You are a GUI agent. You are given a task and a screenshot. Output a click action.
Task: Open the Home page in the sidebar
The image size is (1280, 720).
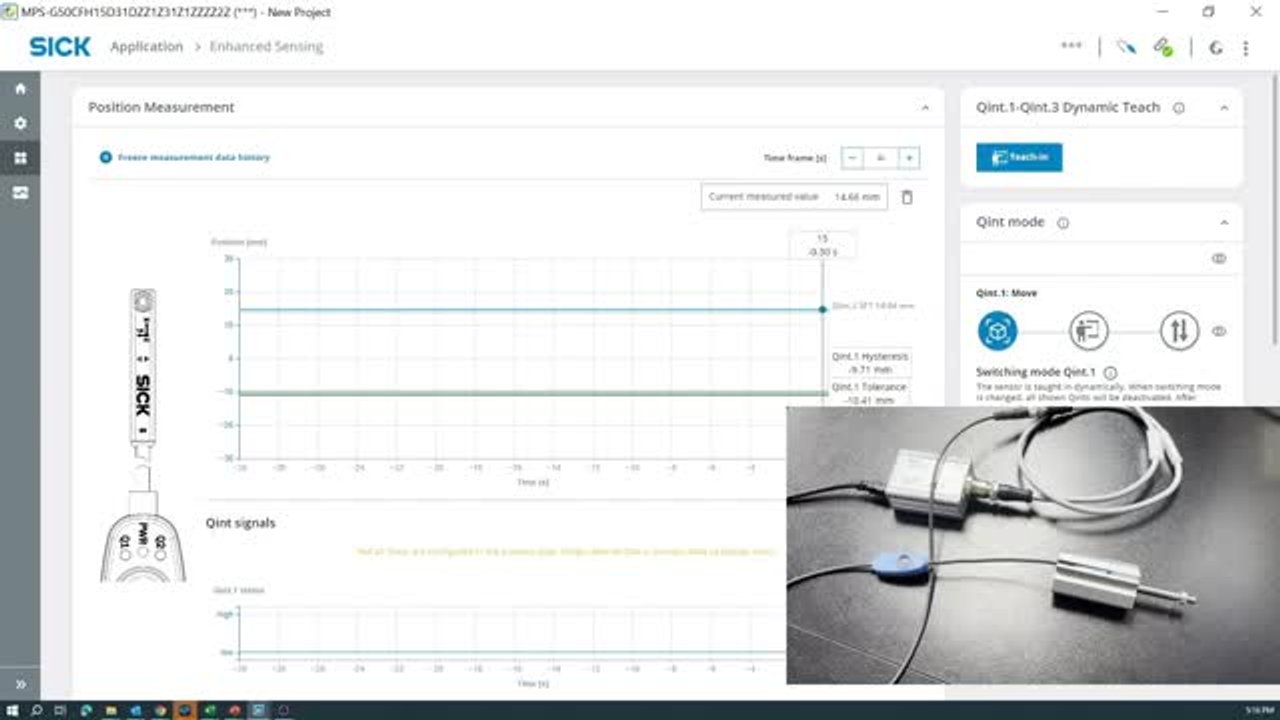[x=20, y=89]
